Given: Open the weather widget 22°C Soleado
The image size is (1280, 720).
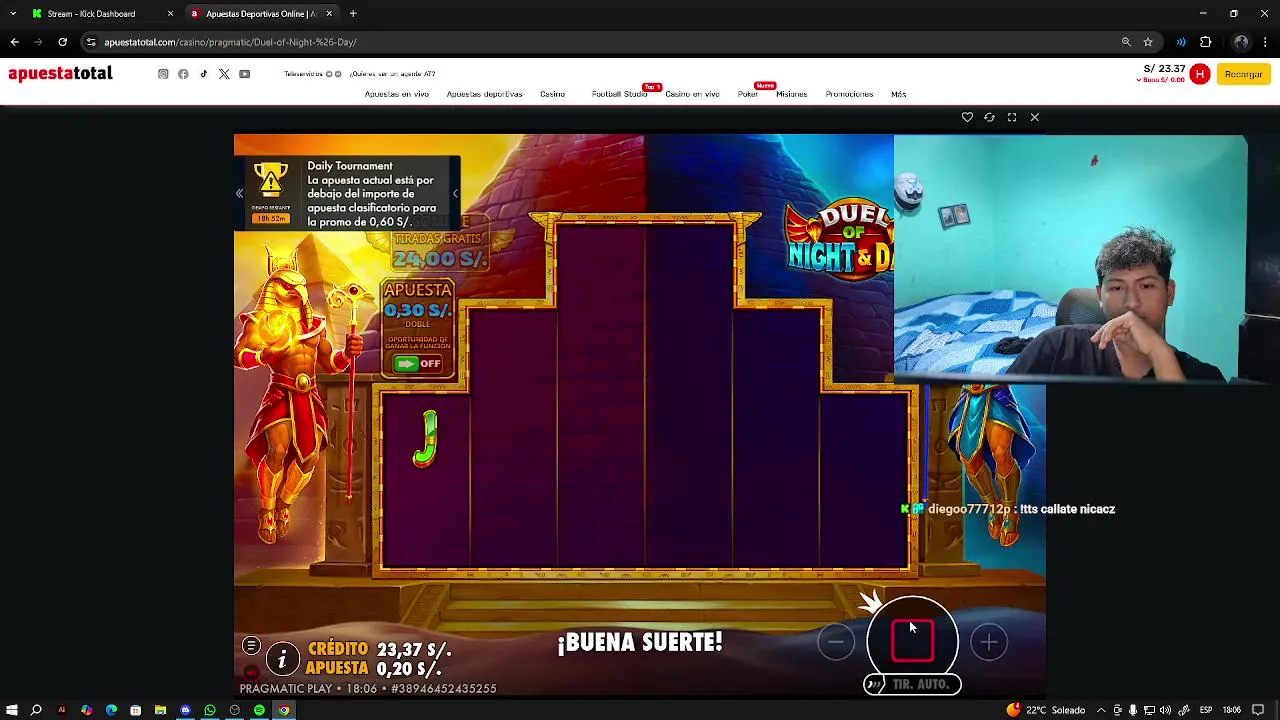Looking at the screenshot, I should (1046, 710).
